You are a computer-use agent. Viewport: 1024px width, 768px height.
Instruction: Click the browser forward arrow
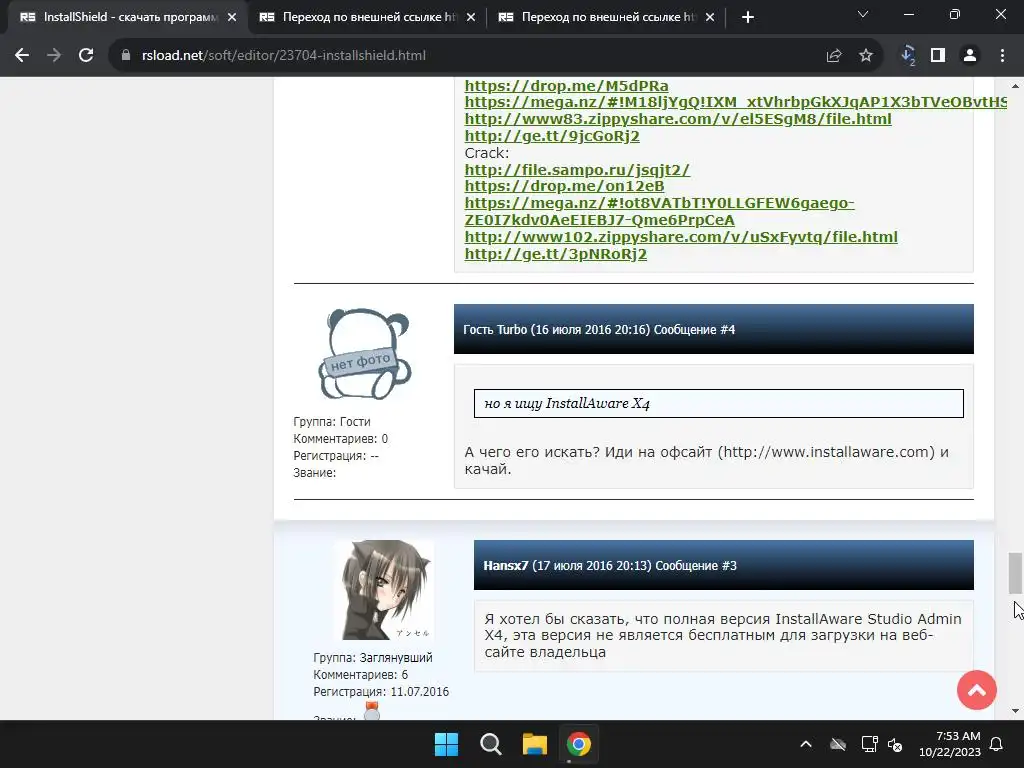tap(54, 56)
